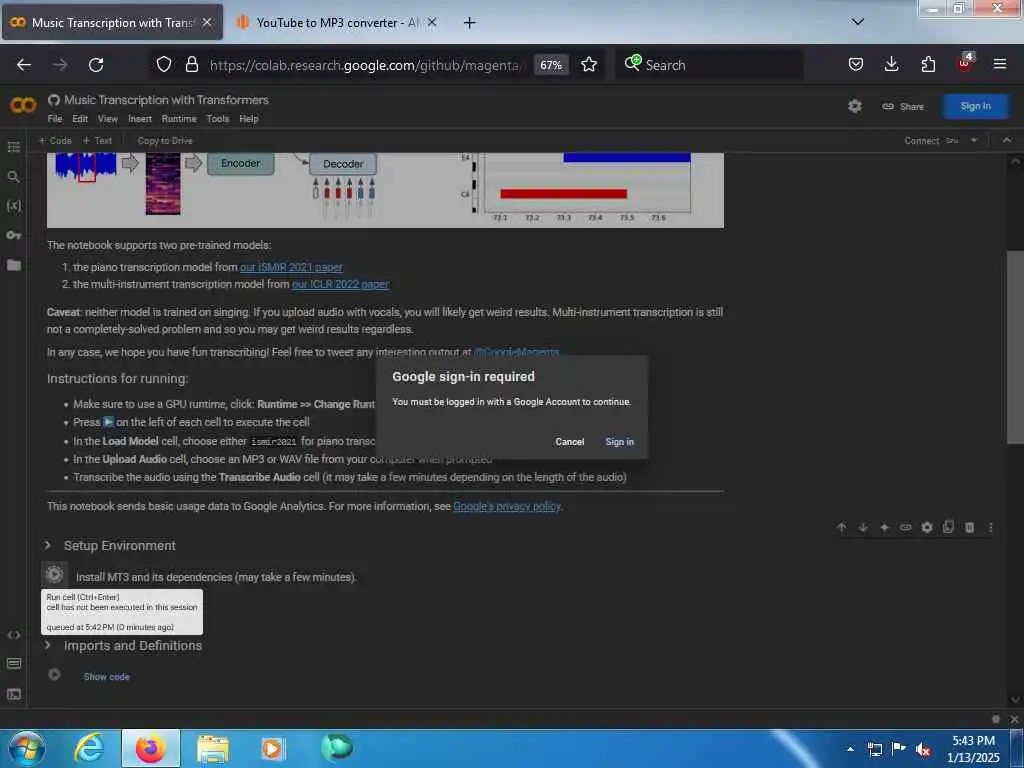Click the uBlock extension icon
This screenshot has height=768, width=1024.
click(x=965, y=63)
